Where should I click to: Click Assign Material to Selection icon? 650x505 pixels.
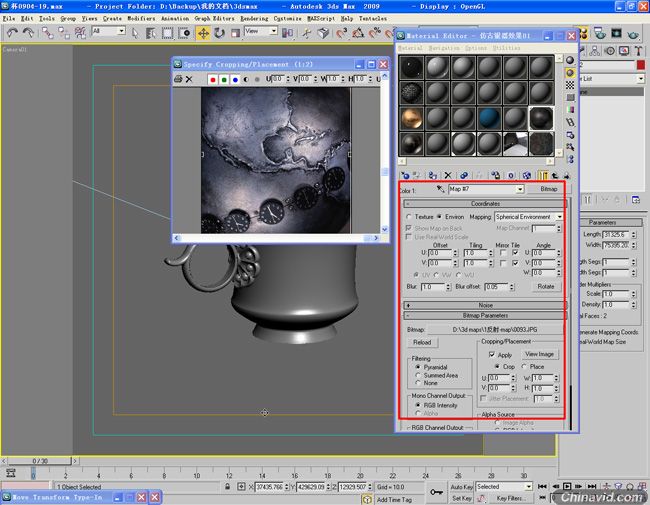[433, 175]
